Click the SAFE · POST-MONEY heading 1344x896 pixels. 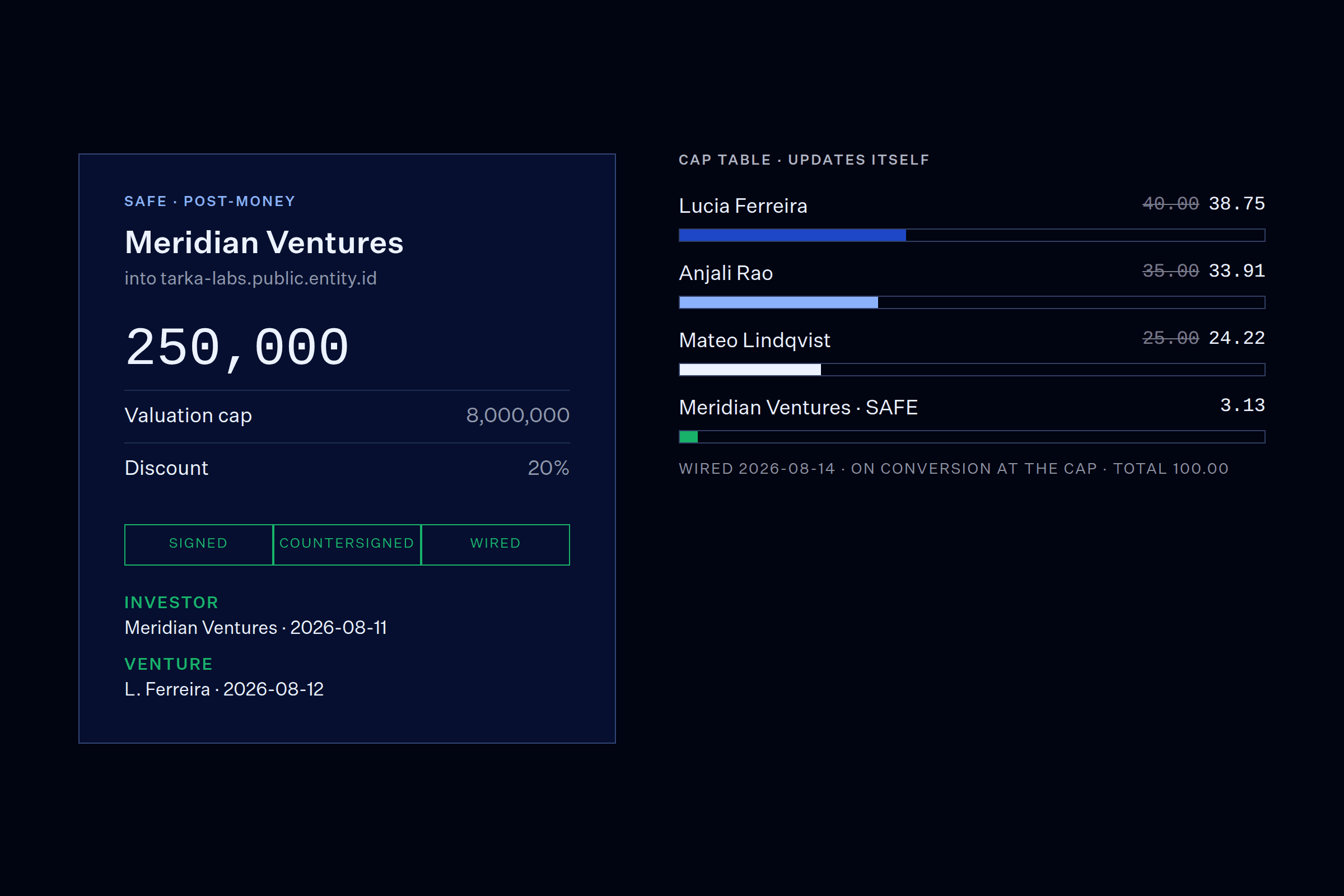click(209, 201)
